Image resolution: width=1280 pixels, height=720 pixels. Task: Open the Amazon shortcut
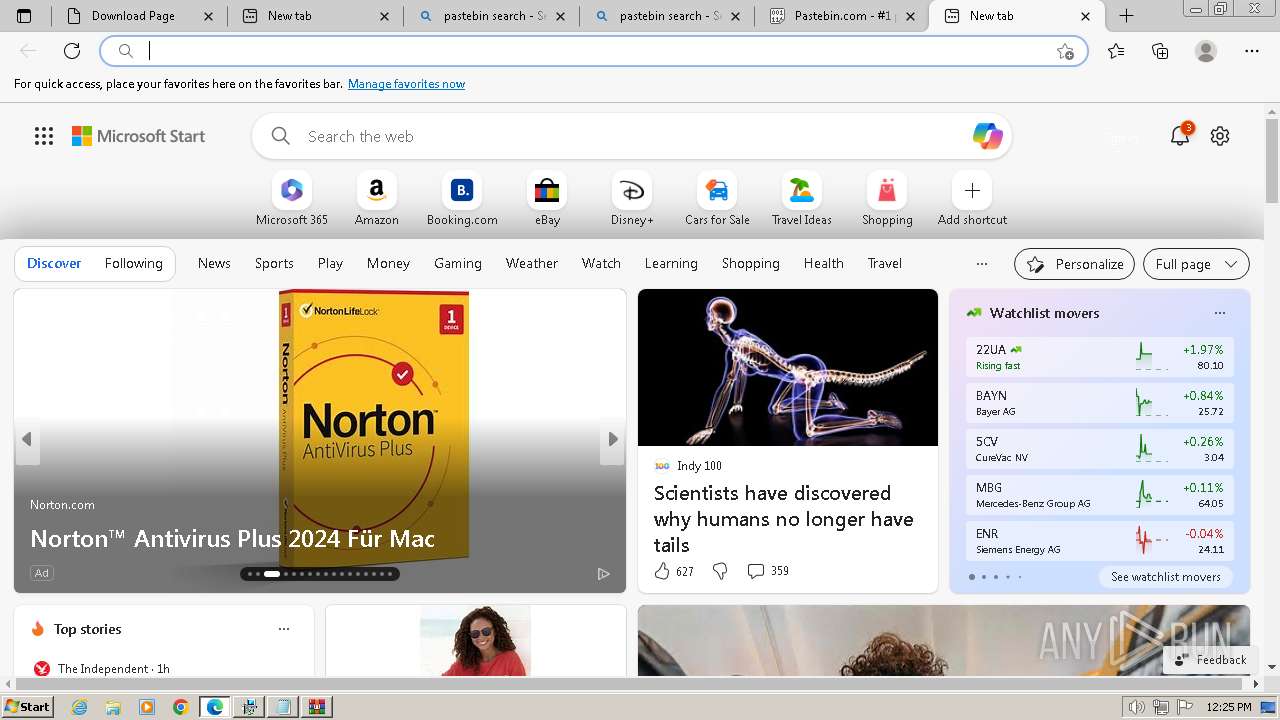[377, 199]
